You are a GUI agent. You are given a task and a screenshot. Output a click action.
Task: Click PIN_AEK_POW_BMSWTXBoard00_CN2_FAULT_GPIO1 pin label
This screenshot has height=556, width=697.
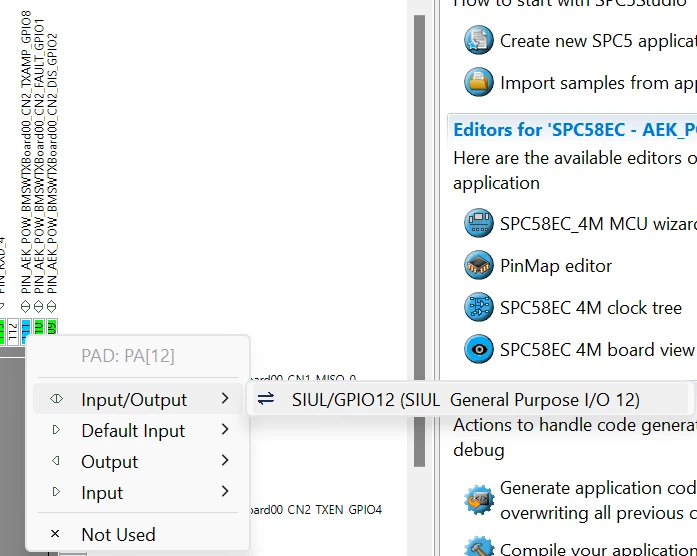[39, 156]
